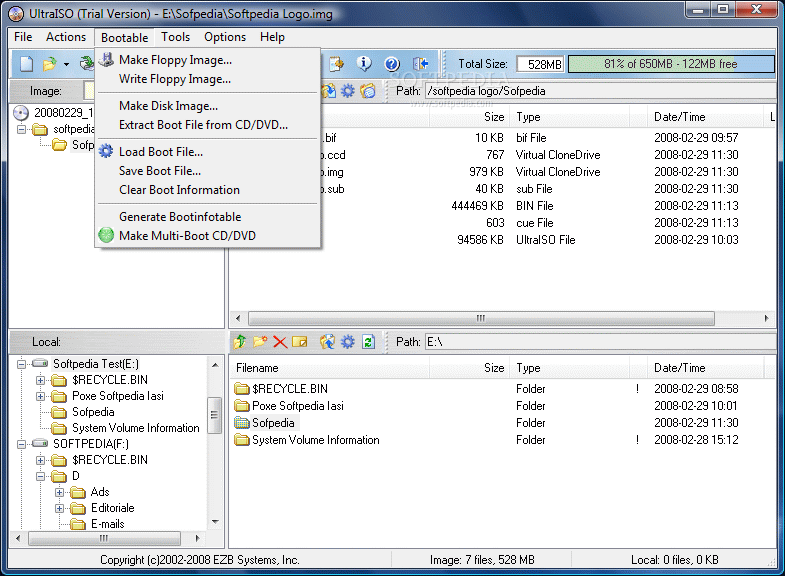Click the local Size column header
The image size is (785, 576).
point(469,368)
